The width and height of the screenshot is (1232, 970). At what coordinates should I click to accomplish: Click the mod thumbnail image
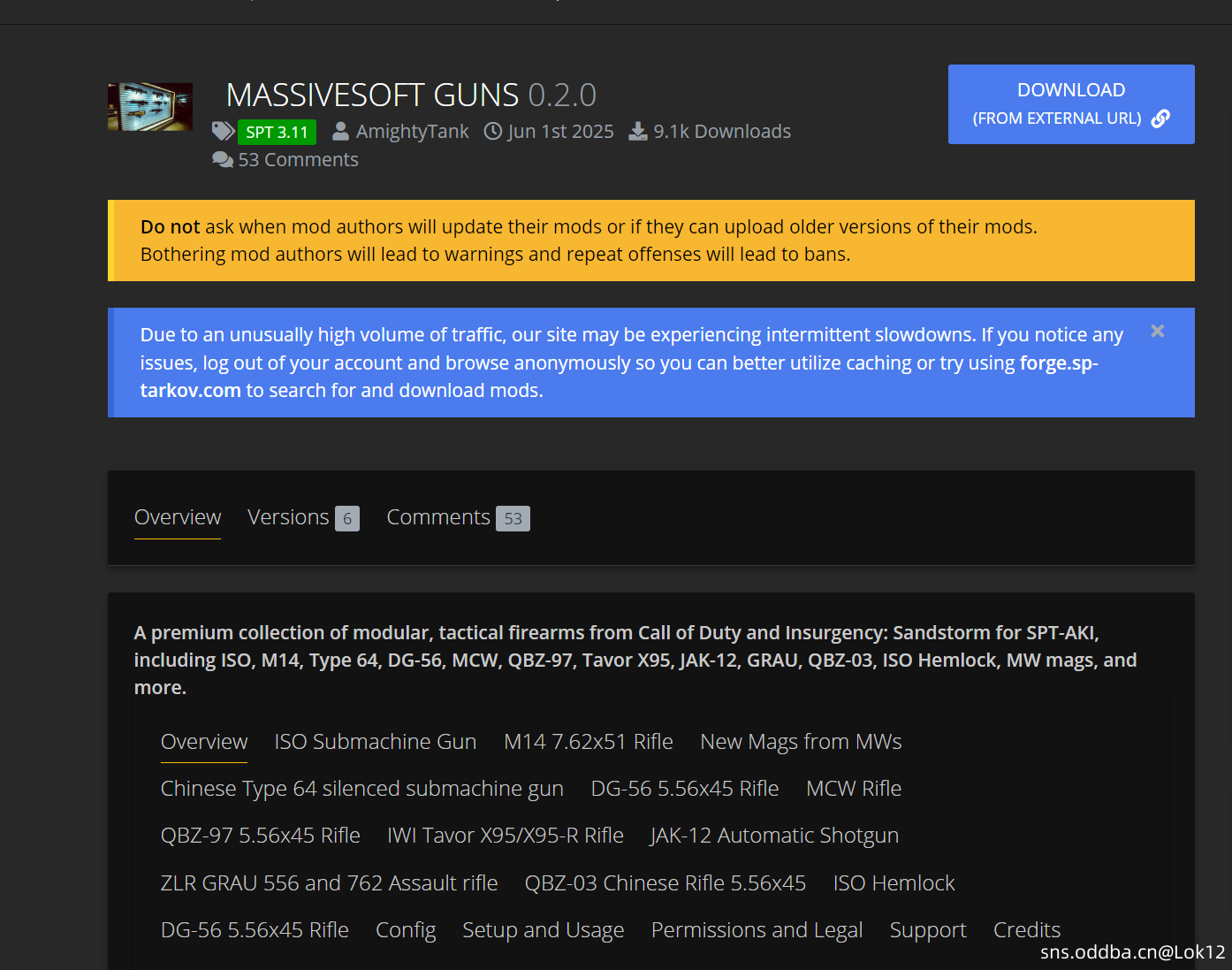point(150,107)
